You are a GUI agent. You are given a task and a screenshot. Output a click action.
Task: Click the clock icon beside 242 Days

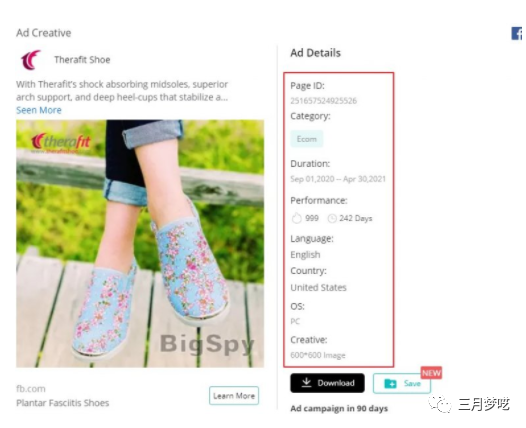[x=332, y=218]
